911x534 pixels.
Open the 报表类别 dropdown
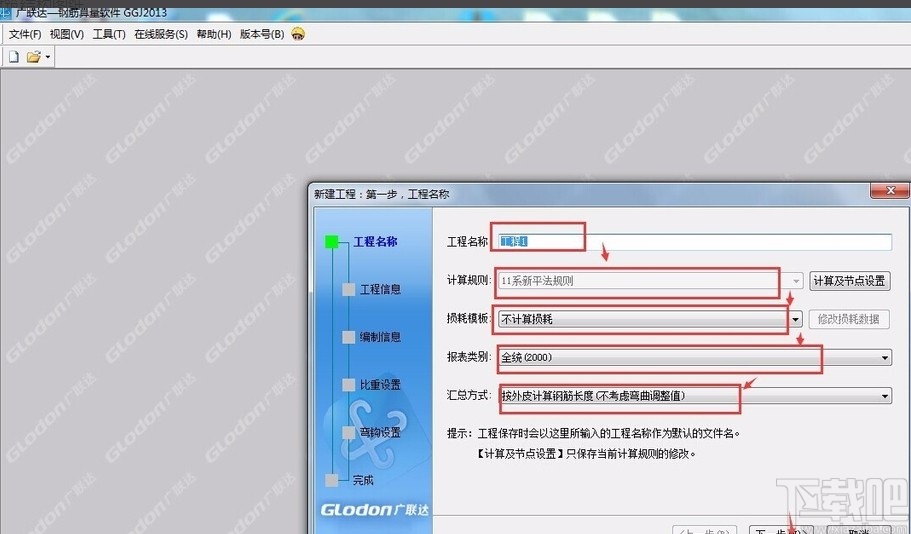pyautogui.click(x=695, y=357)
